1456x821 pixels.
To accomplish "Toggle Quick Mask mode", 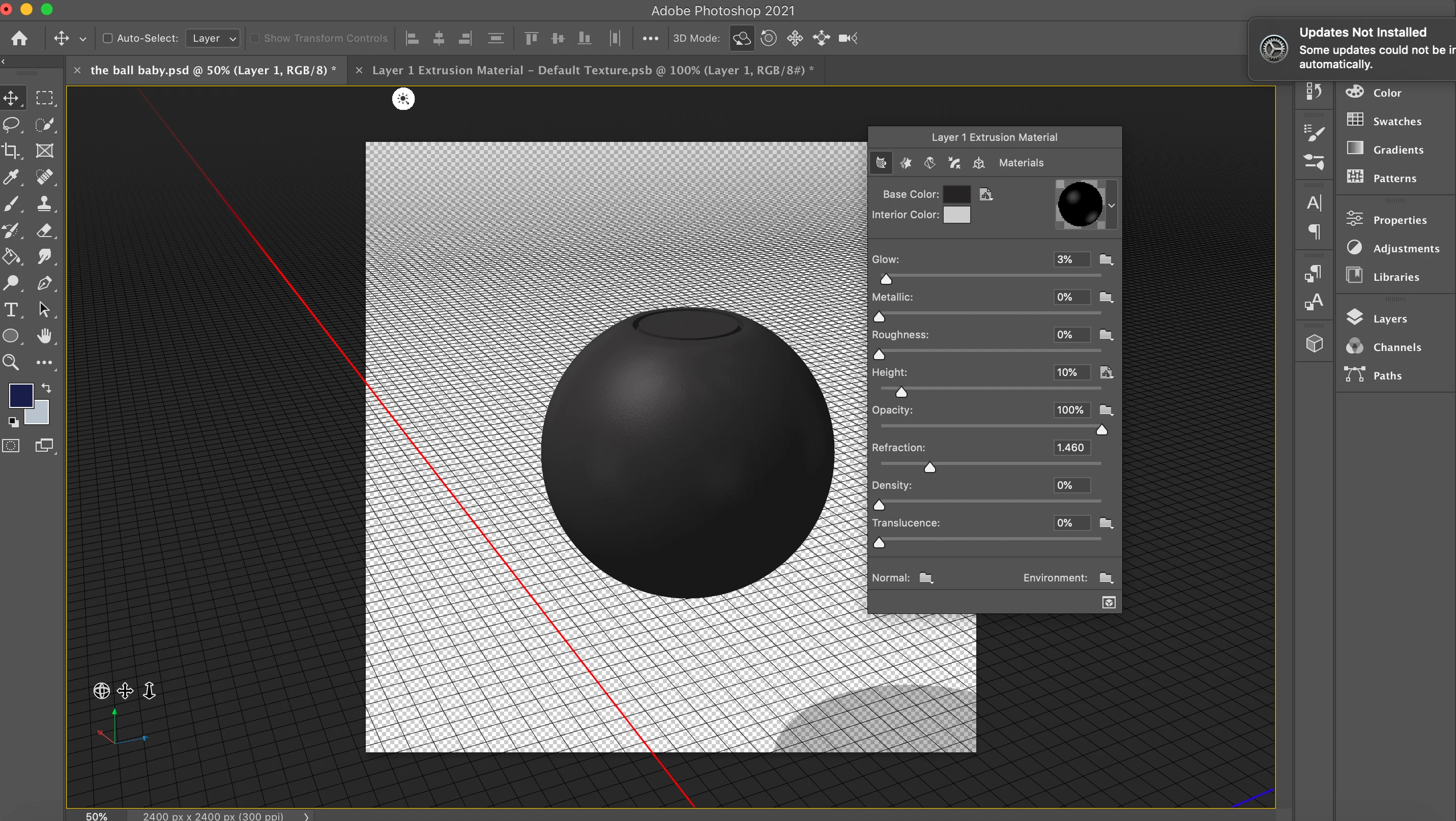I will tap(11, 446).
